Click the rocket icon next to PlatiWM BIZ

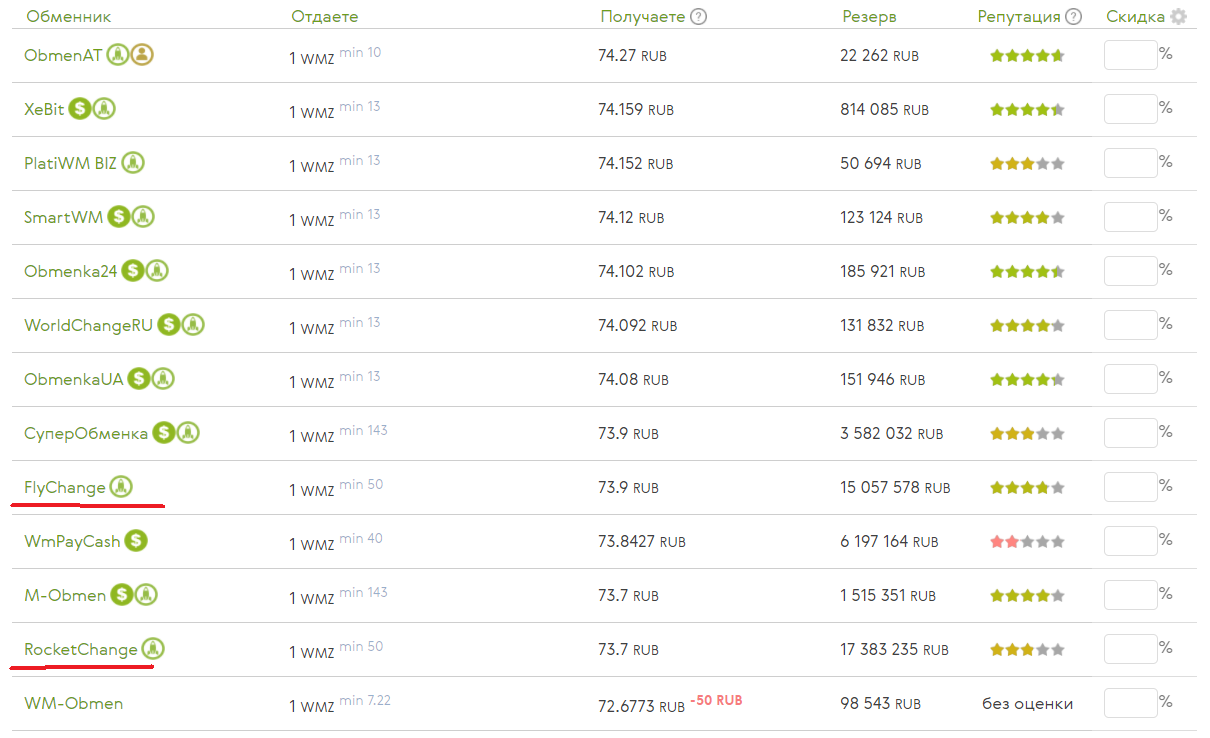[133, 163]
